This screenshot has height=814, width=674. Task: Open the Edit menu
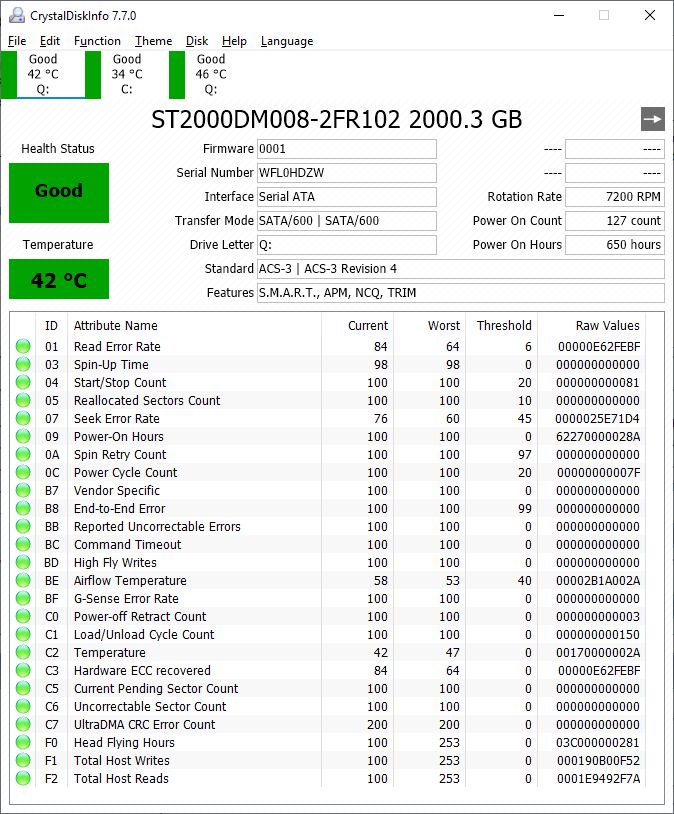(50, 41)
